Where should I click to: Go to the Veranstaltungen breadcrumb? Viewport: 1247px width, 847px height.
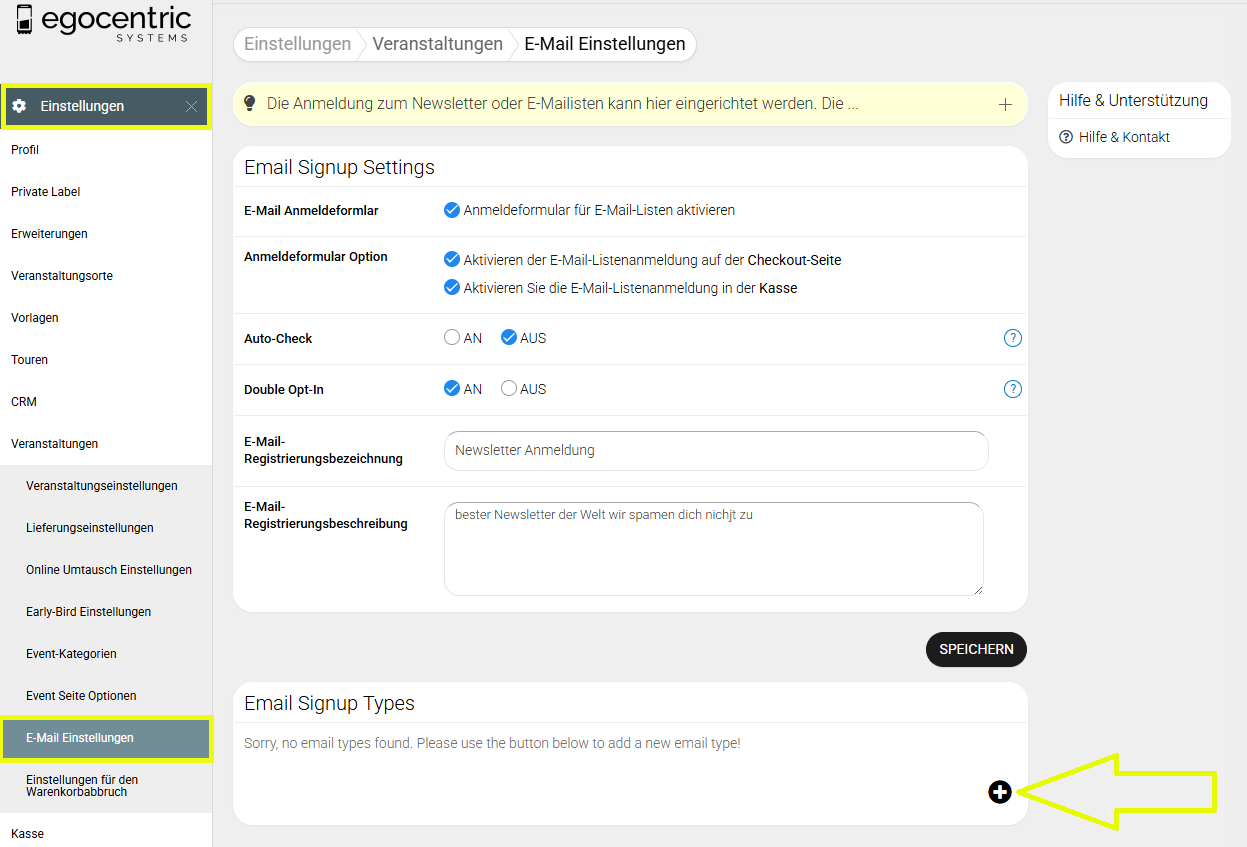click(437, 44)
